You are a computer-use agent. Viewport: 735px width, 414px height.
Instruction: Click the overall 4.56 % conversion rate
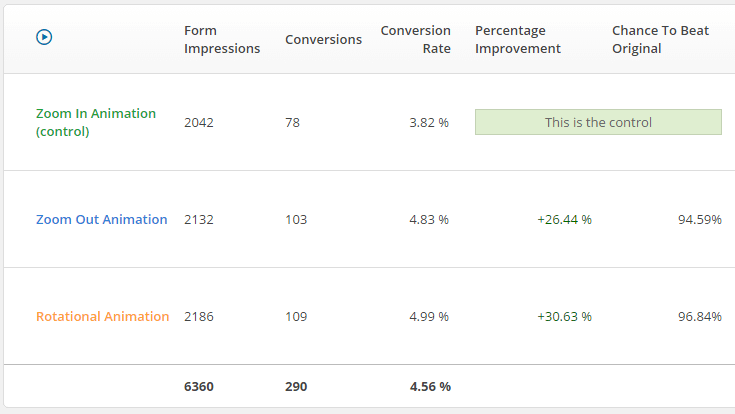430,386
